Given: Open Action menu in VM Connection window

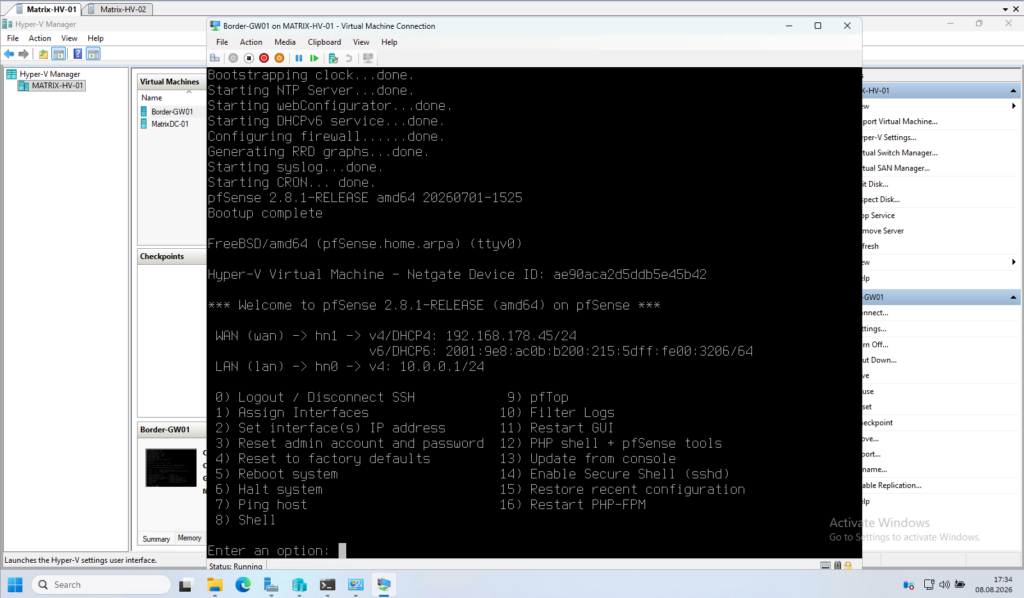Looking at the screenshot, I should [x=251, y=42].
